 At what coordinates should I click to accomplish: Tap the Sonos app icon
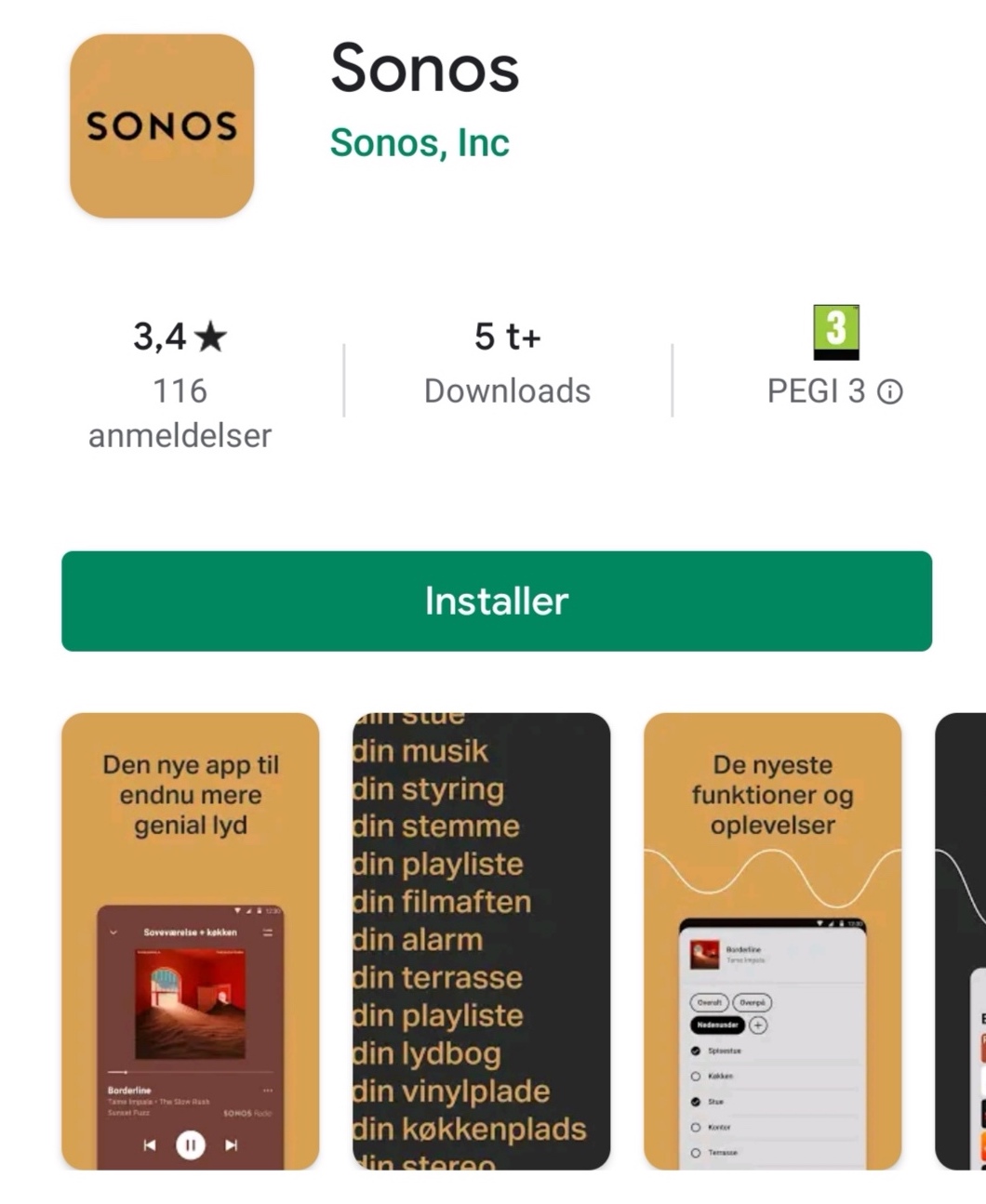[x=162, y=126]
